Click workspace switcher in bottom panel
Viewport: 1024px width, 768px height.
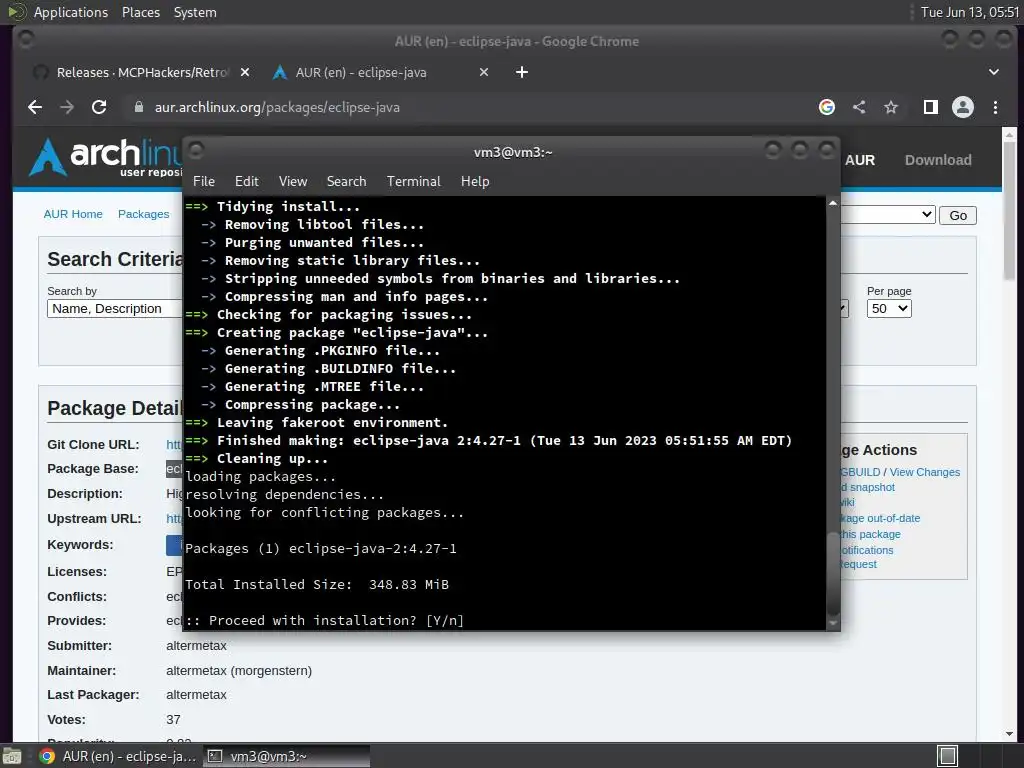pos(948,756)
